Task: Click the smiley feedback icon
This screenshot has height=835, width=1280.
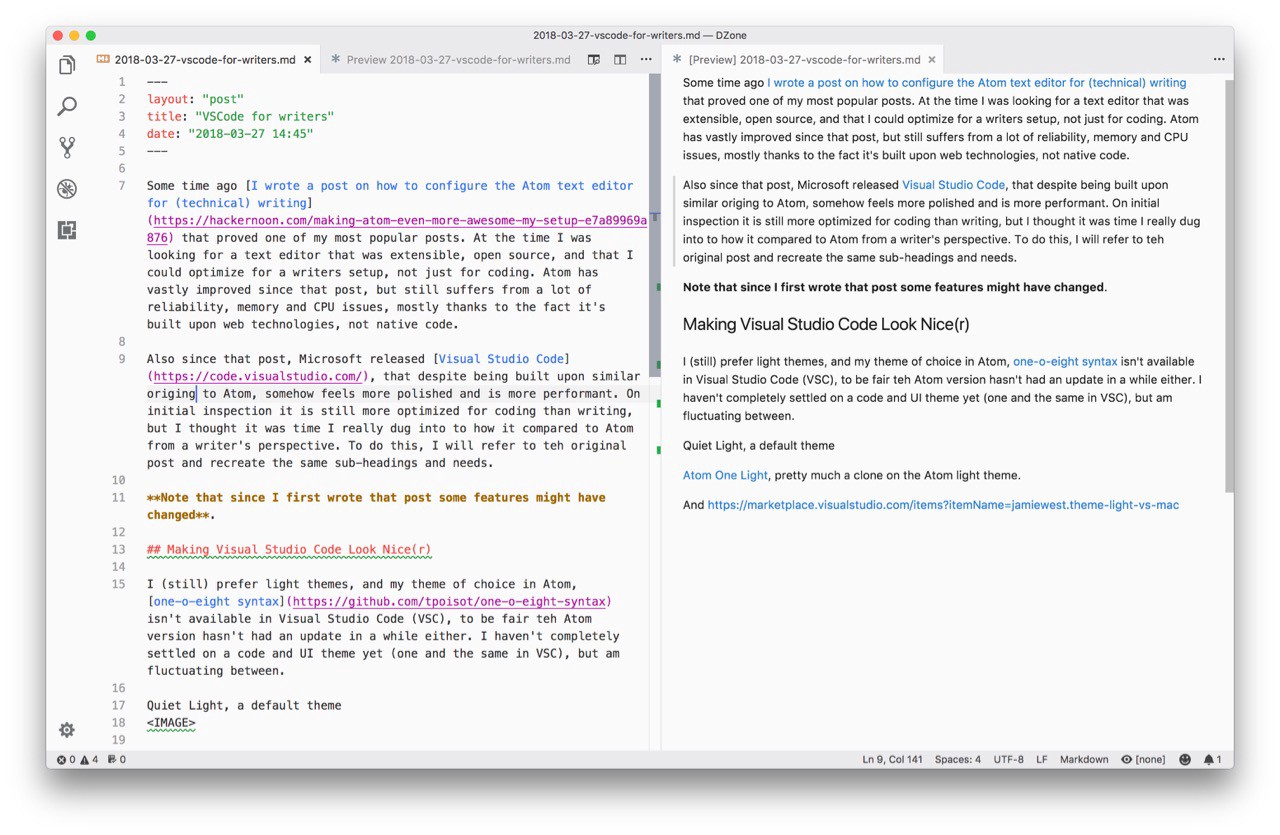Action: tap(1185, 760)
